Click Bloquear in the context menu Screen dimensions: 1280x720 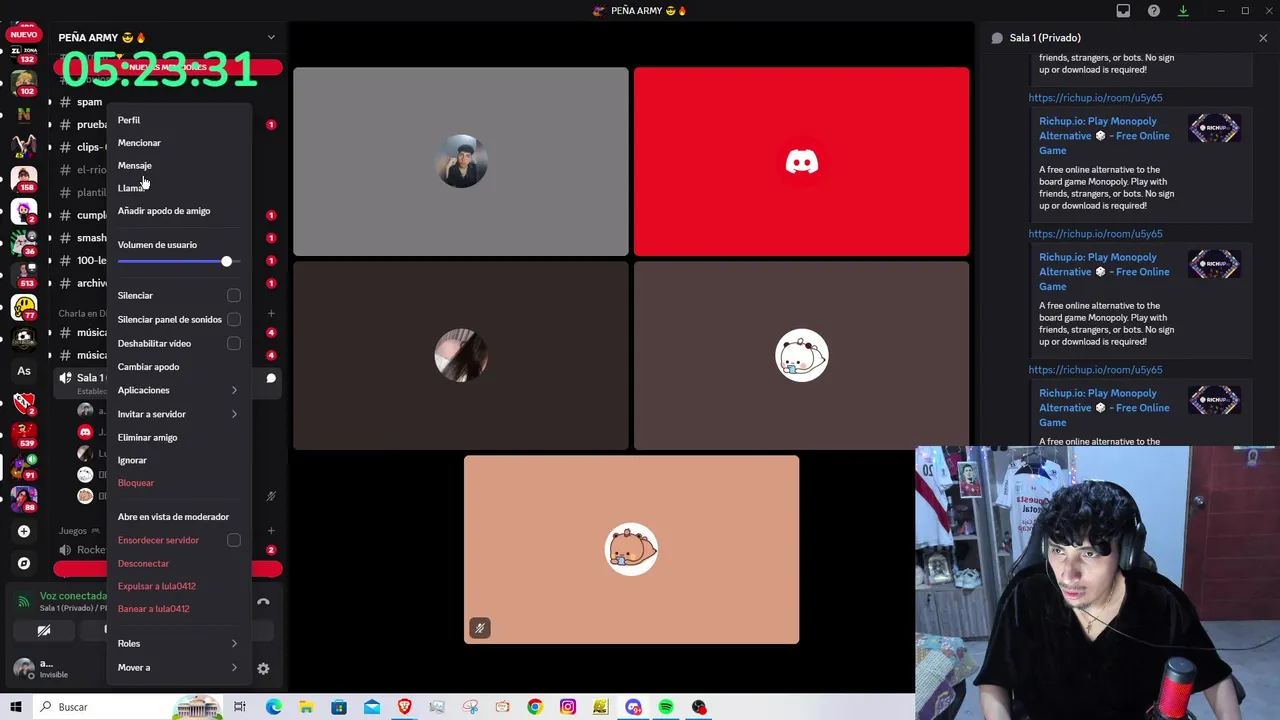pos(136,483)
